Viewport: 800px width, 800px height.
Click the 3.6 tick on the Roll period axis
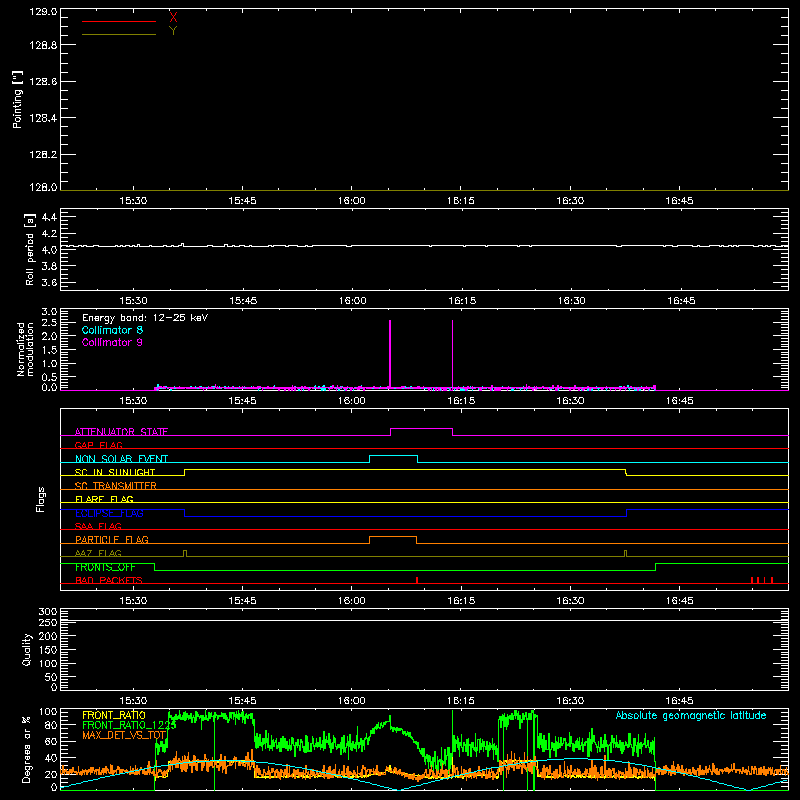49,282
